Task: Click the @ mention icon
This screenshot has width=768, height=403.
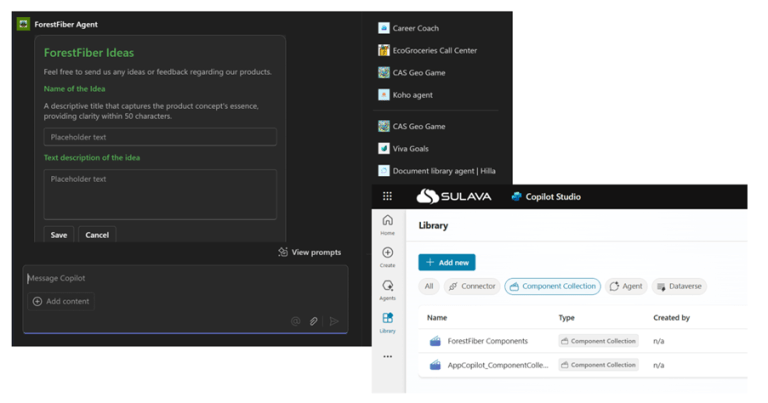Action: (295, 321)
